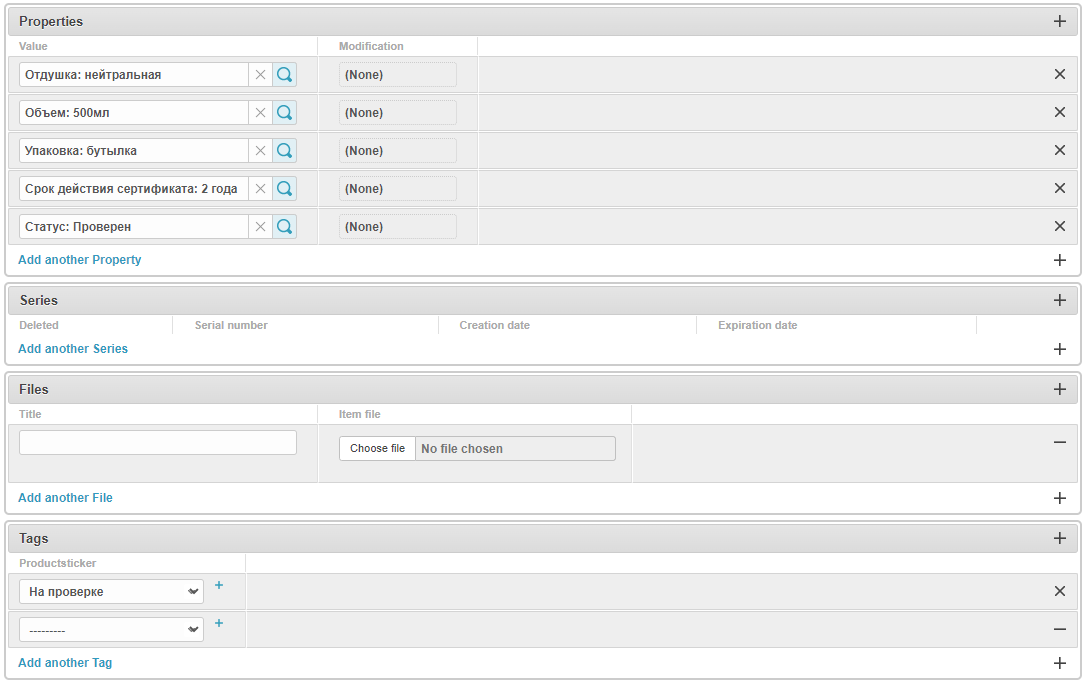Expand the Tags section header plus
Viewport: 1088px width, 687px height.
click(x=1060, y=538)
